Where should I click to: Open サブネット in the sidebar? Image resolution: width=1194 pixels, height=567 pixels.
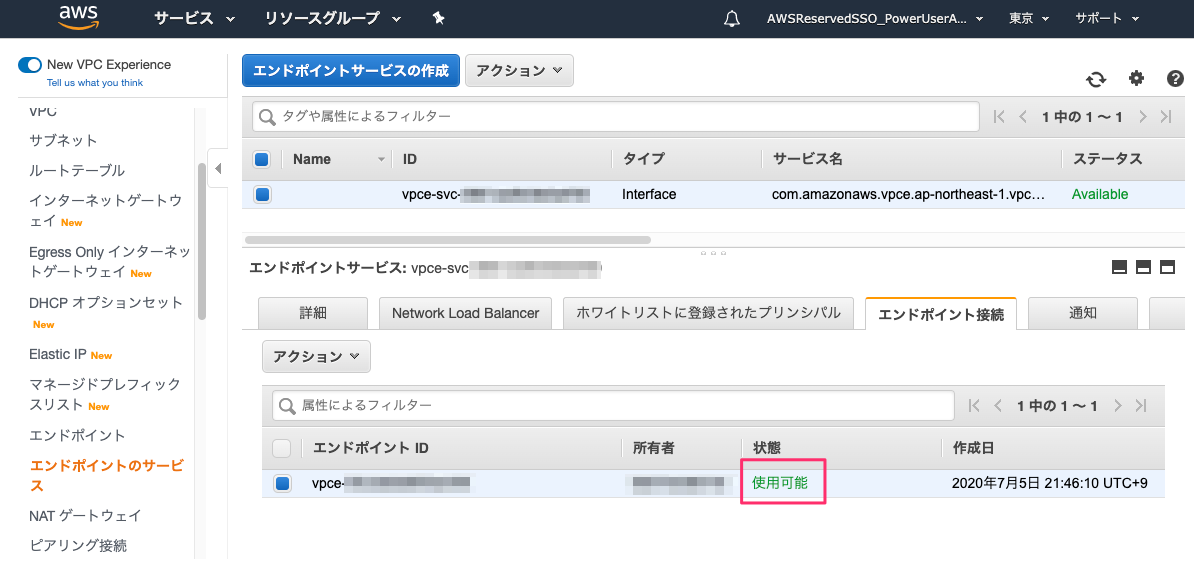(63, 141)
